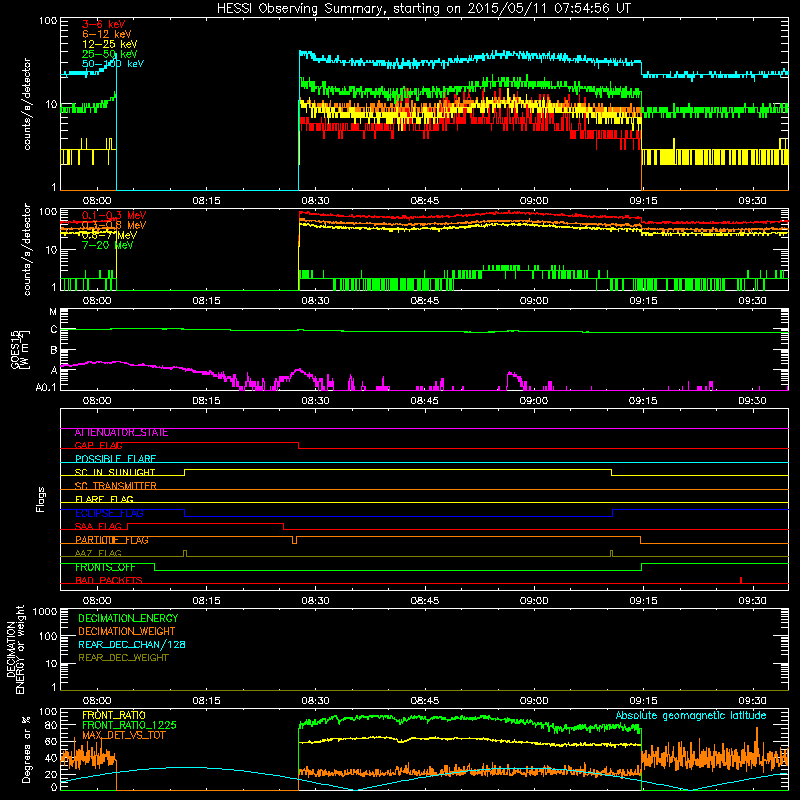Click the Absolute geomagnetic latitude label
Screen dimensions: 800x800
691,716
